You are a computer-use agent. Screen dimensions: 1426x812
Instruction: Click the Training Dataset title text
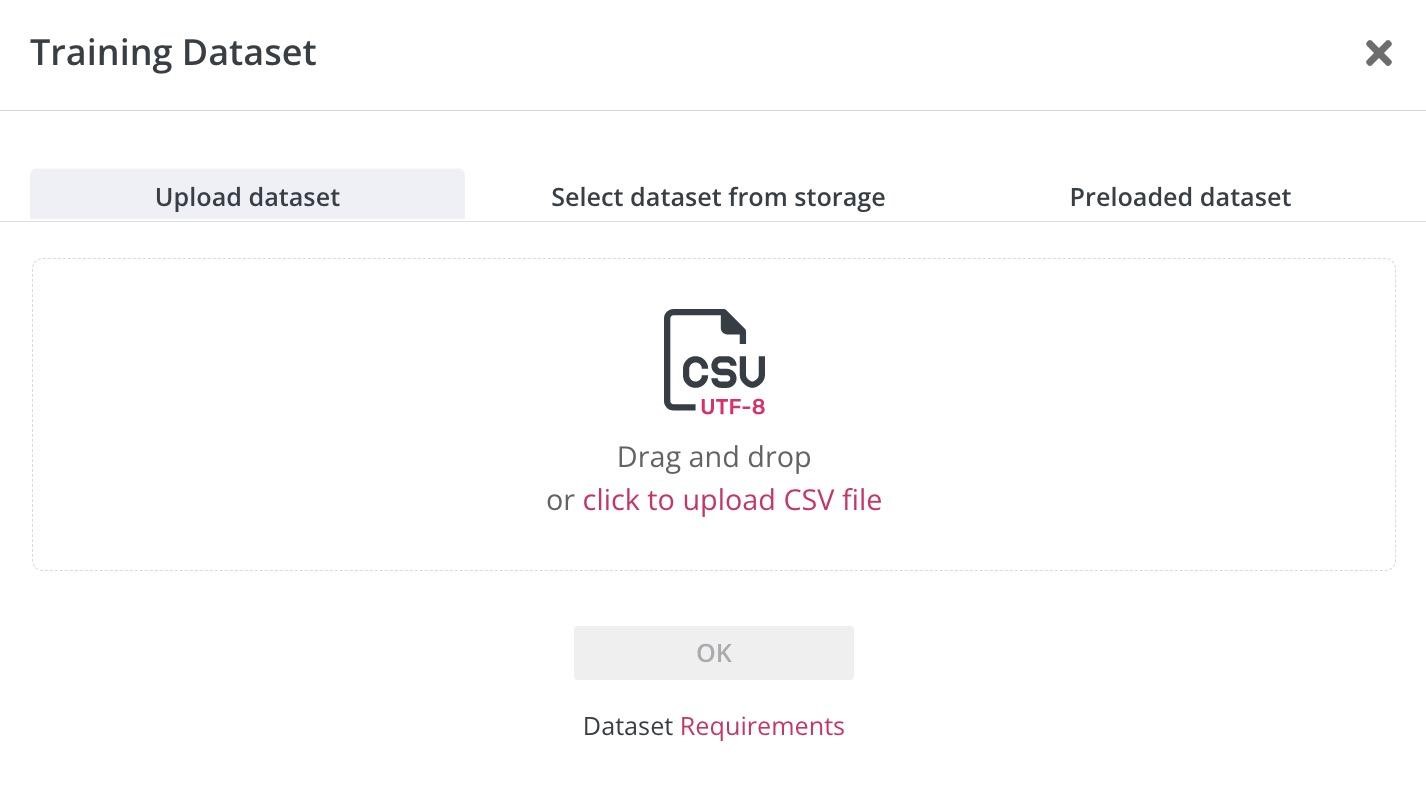(x=173, y=52)
